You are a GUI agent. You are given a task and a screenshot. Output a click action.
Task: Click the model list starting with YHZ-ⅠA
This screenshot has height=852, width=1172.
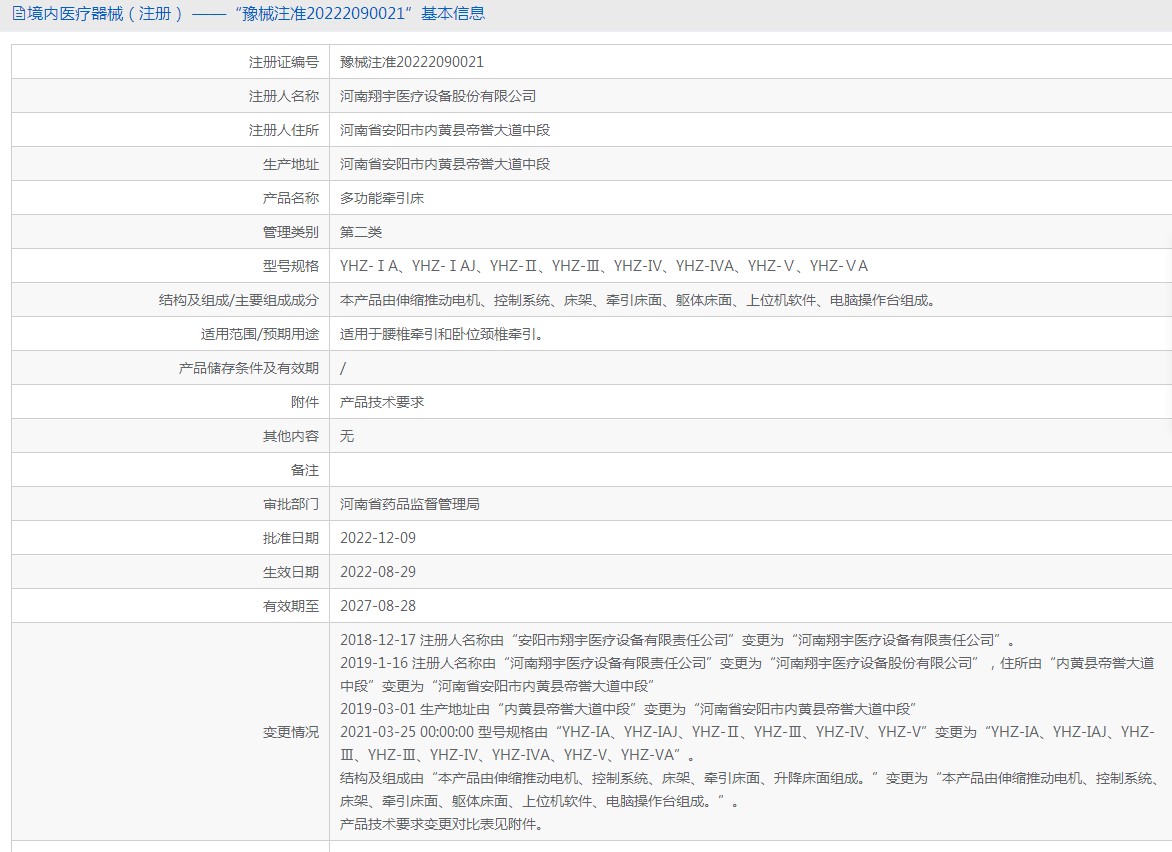pos(604,266)
